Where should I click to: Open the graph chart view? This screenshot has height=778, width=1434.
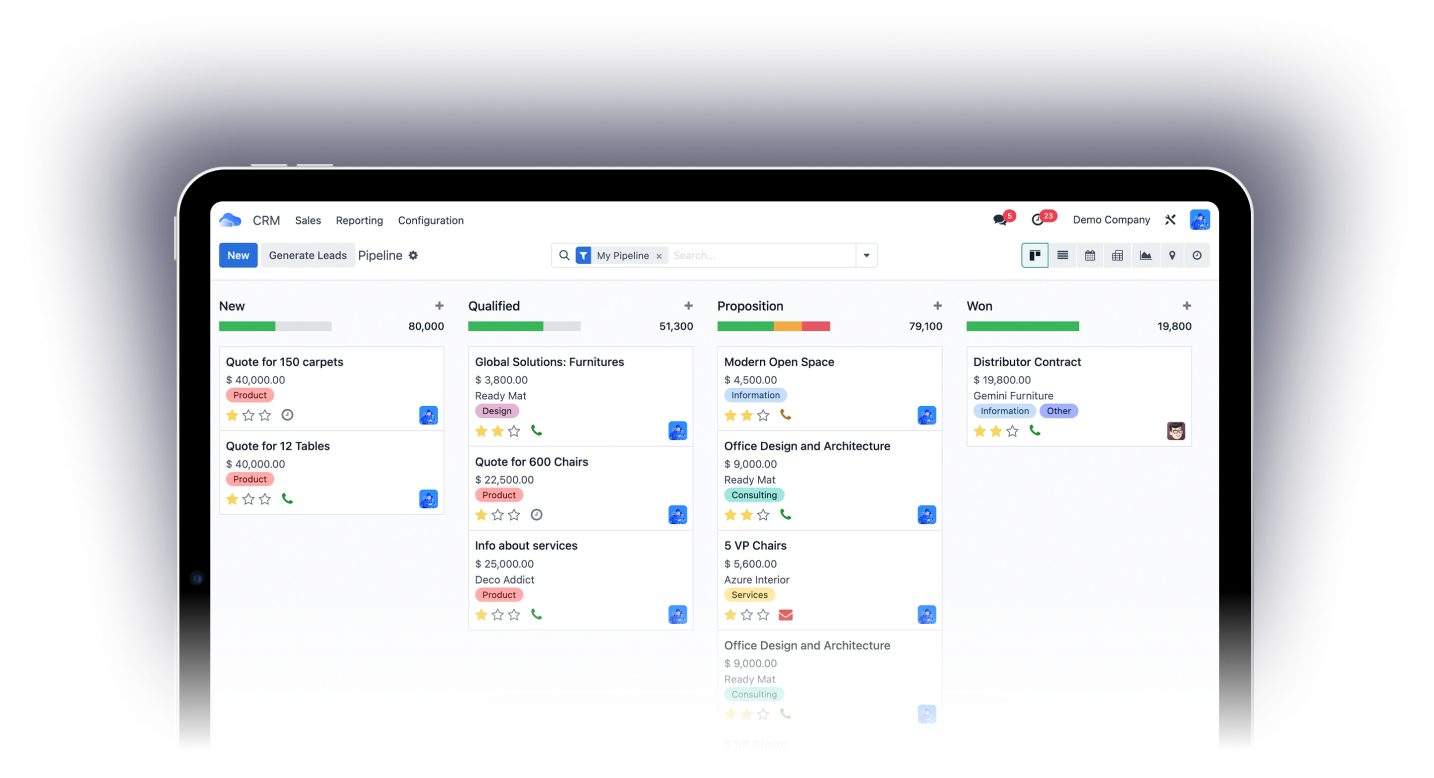(x=1145, y=256)
